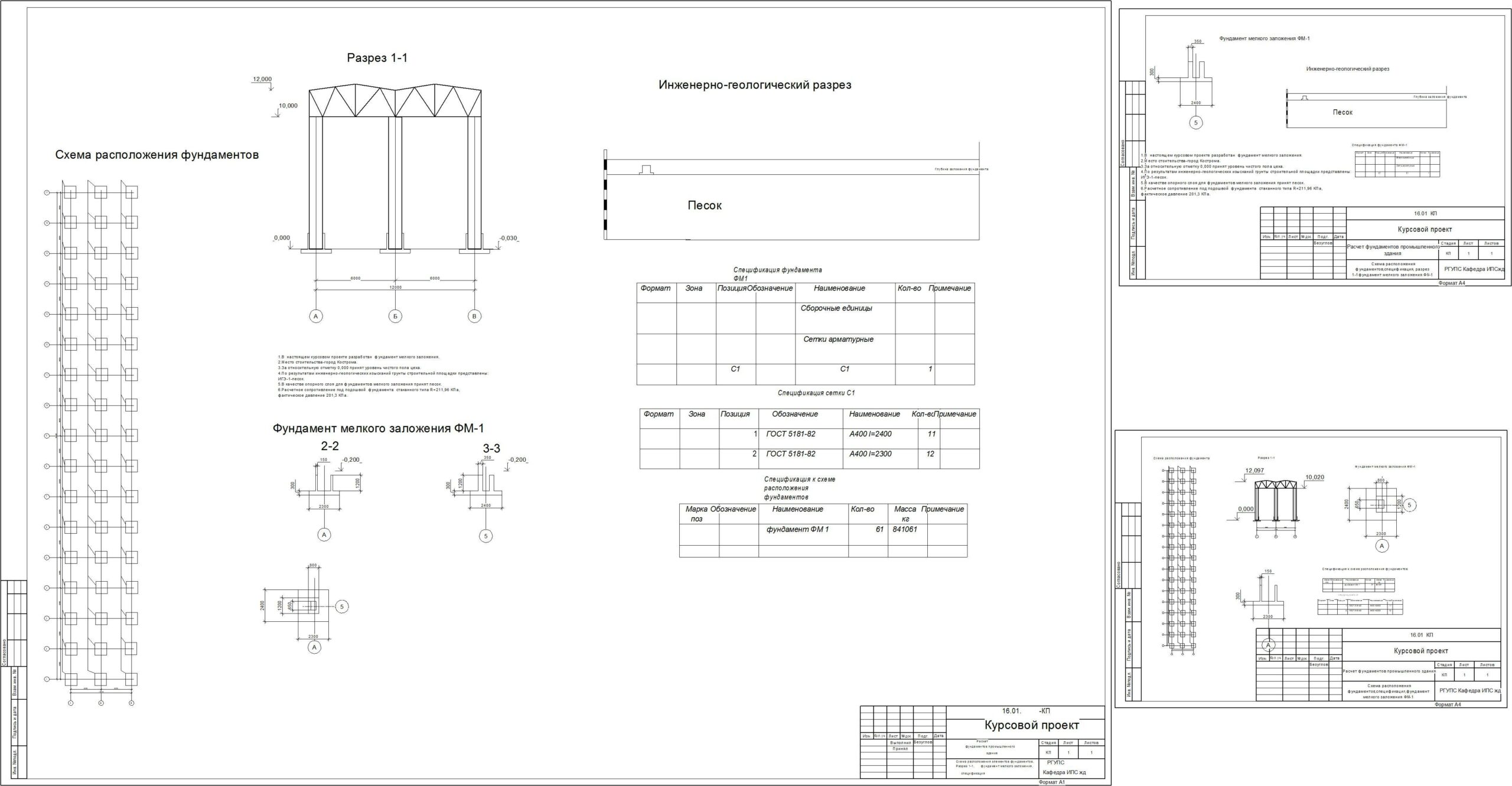
Task: Click the 'ГОСТ 5181-82' cell in position 1 row
Action: (x=791, y=434)
